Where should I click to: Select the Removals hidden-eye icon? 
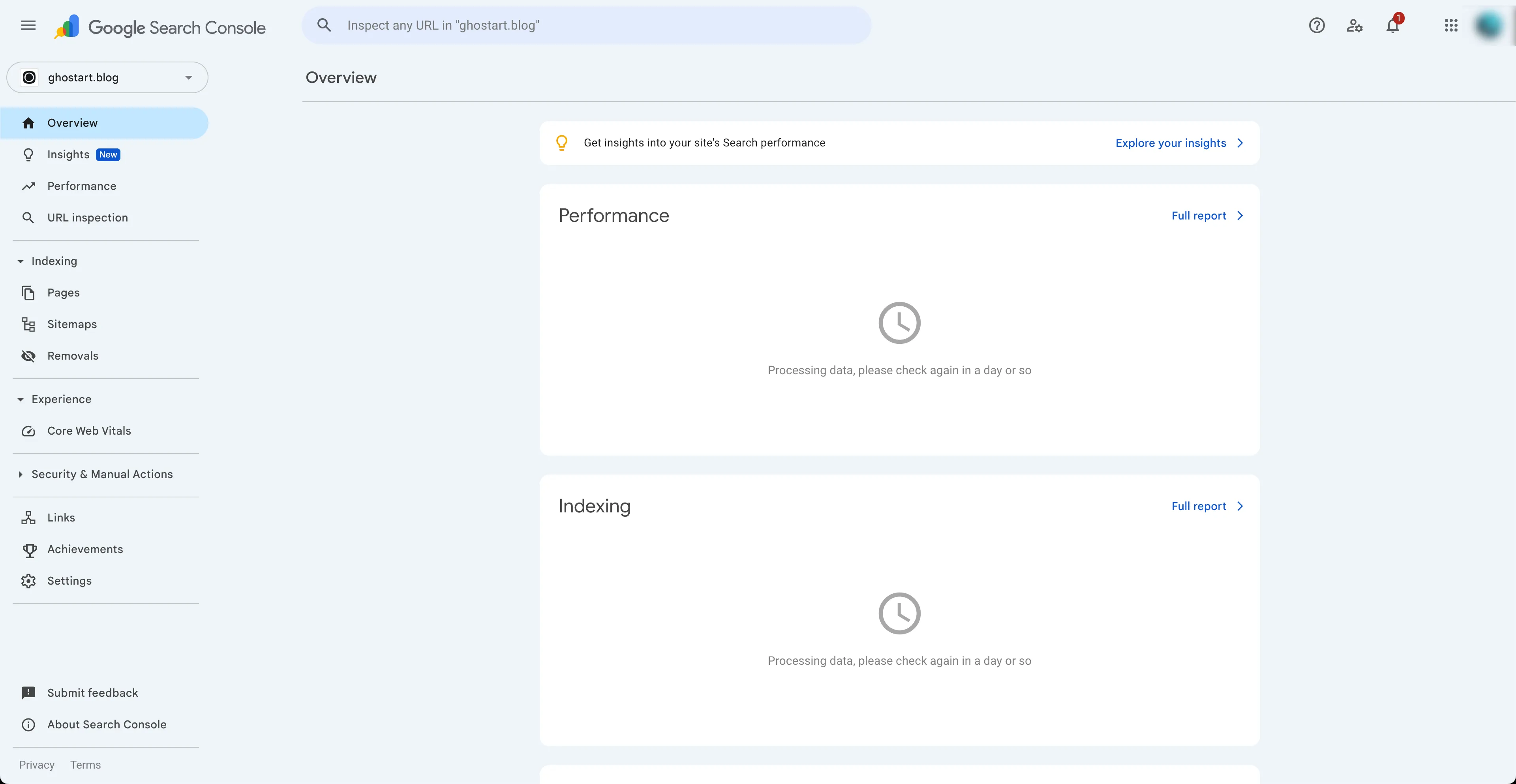[28, 356]
